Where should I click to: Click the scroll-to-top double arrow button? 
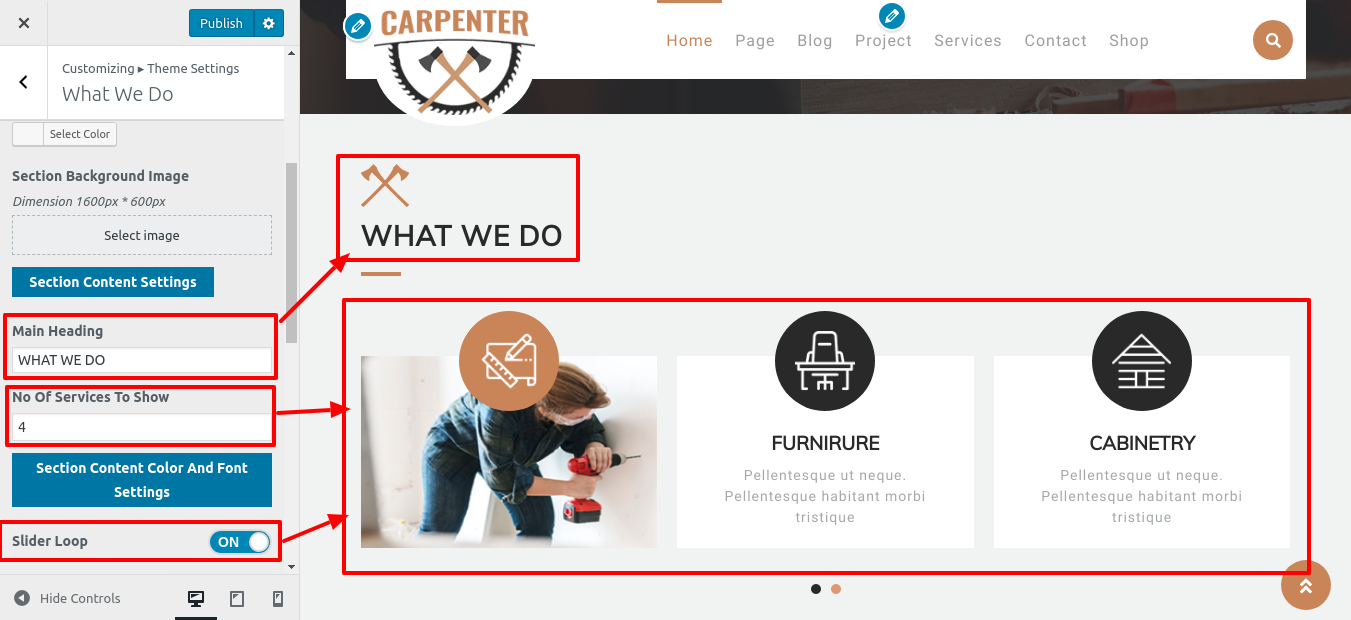(x=1305, y=585)
